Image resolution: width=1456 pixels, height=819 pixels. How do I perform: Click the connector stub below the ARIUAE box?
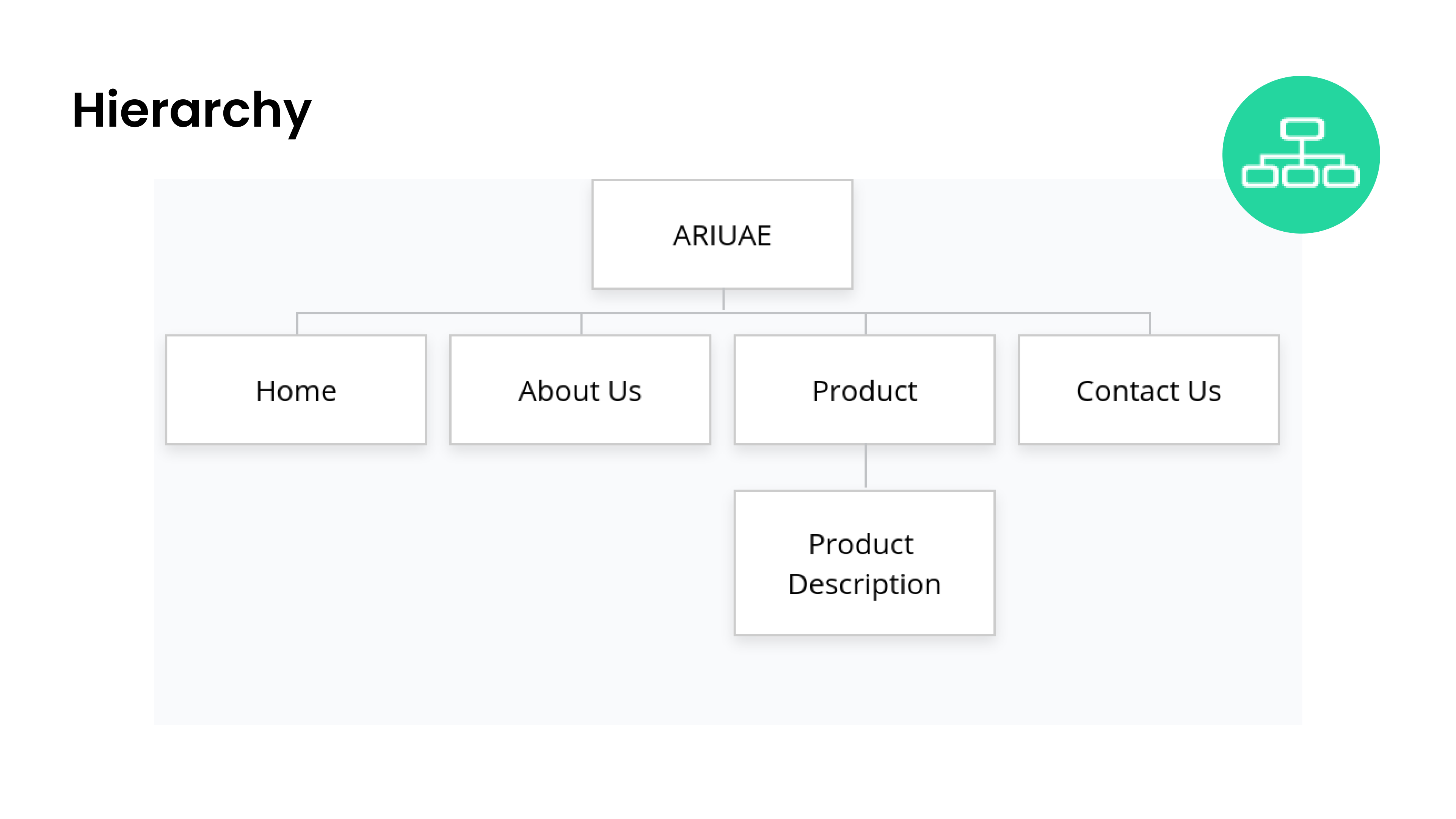[x=723, y=300]
